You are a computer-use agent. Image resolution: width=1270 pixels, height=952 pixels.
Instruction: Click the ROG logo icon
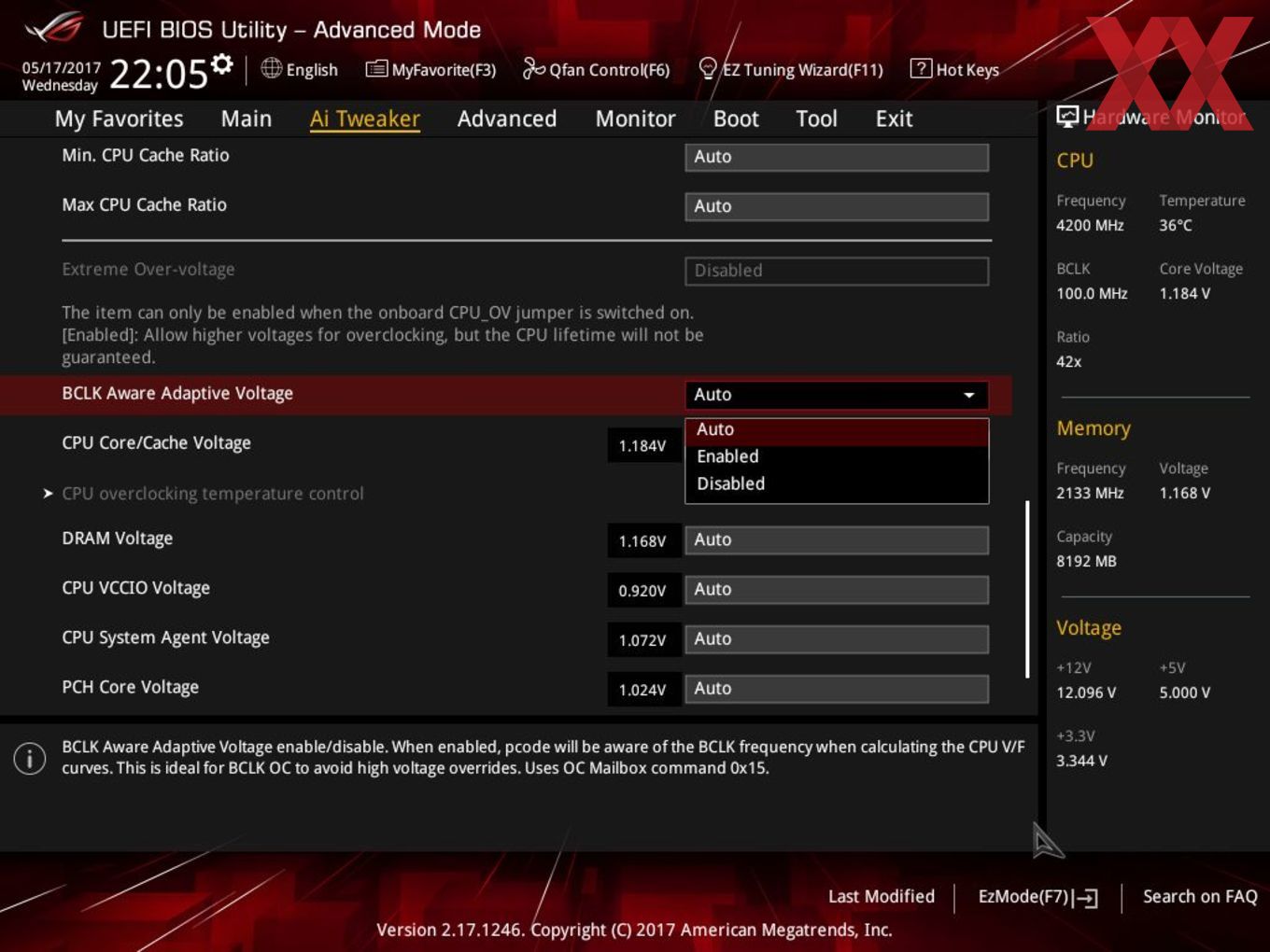click(x=54, y=28)
